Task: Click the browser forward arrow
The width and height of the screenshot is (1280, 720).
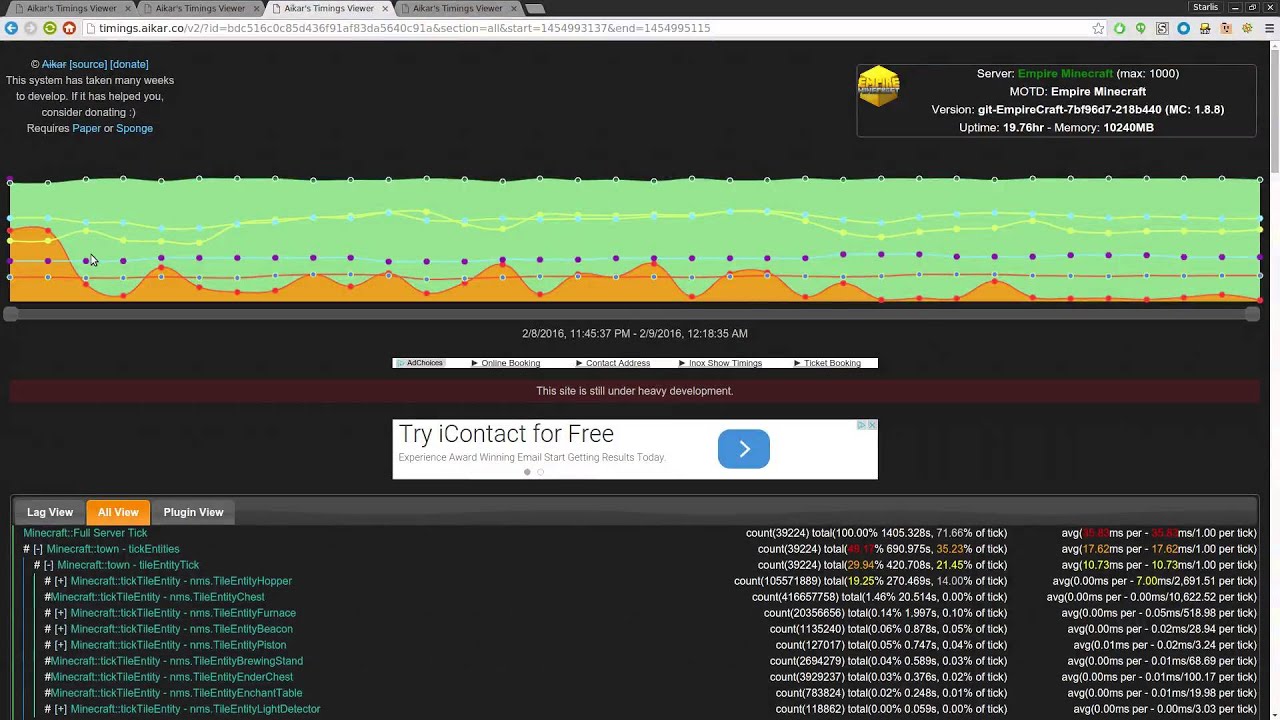Action: [x=30, y=28]
